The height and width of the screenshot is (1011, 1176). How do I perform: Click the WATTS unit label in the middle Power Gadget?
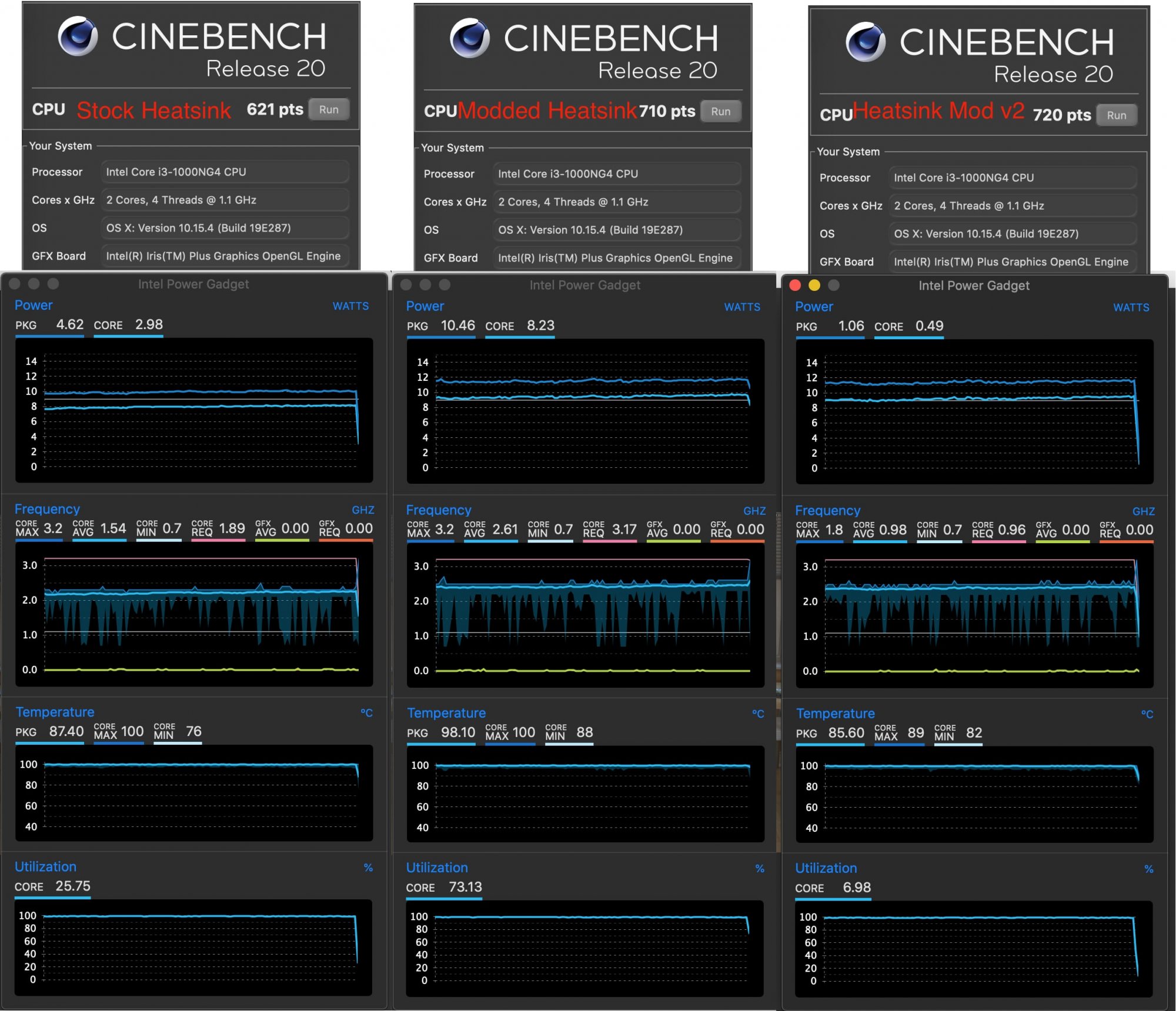click(x=743, y=307)
